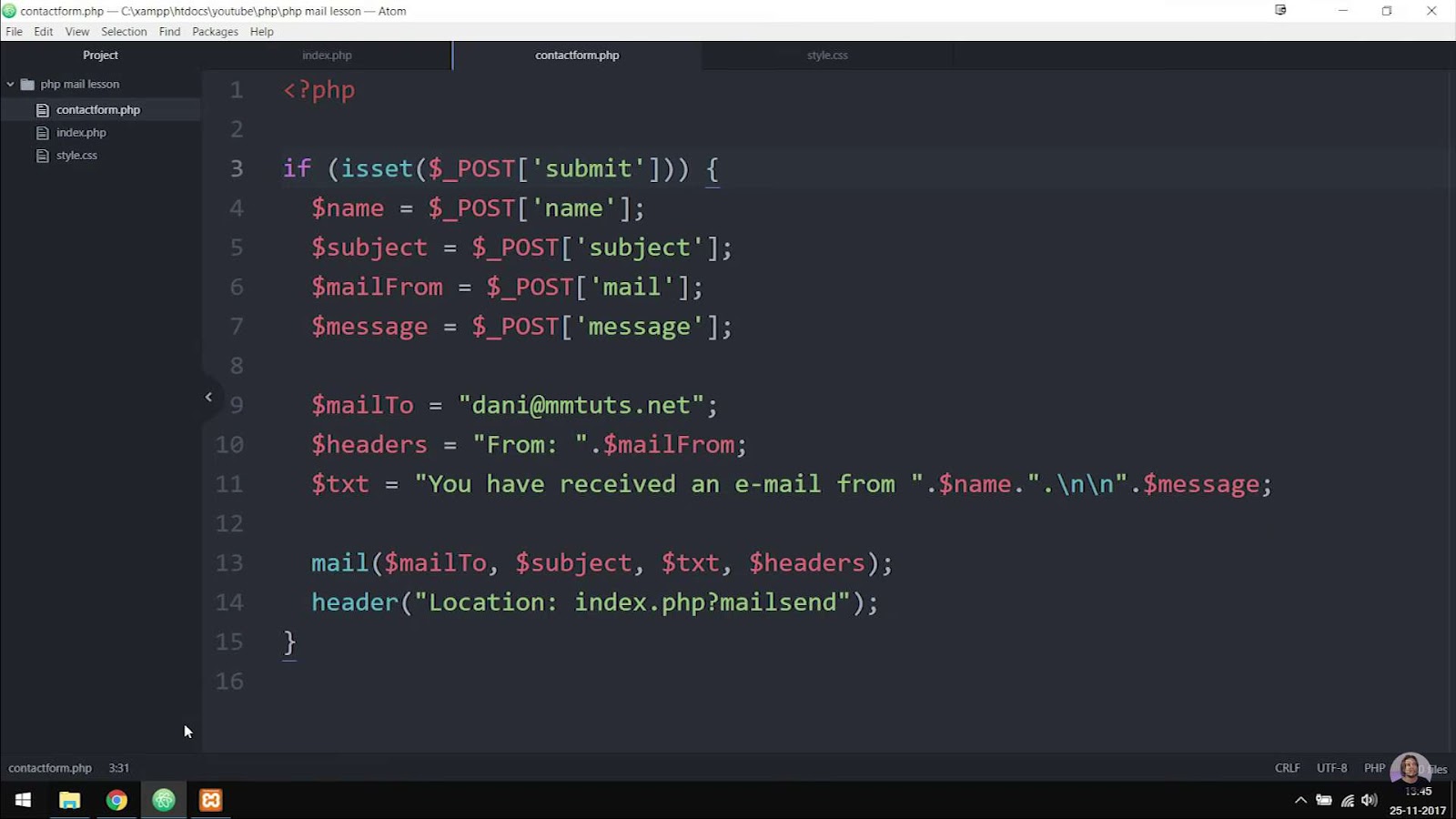This screenshot has width=1456, height=819.
Task: Open the PHP grammar selector in status bar
Action: (x=1374, y=767)
